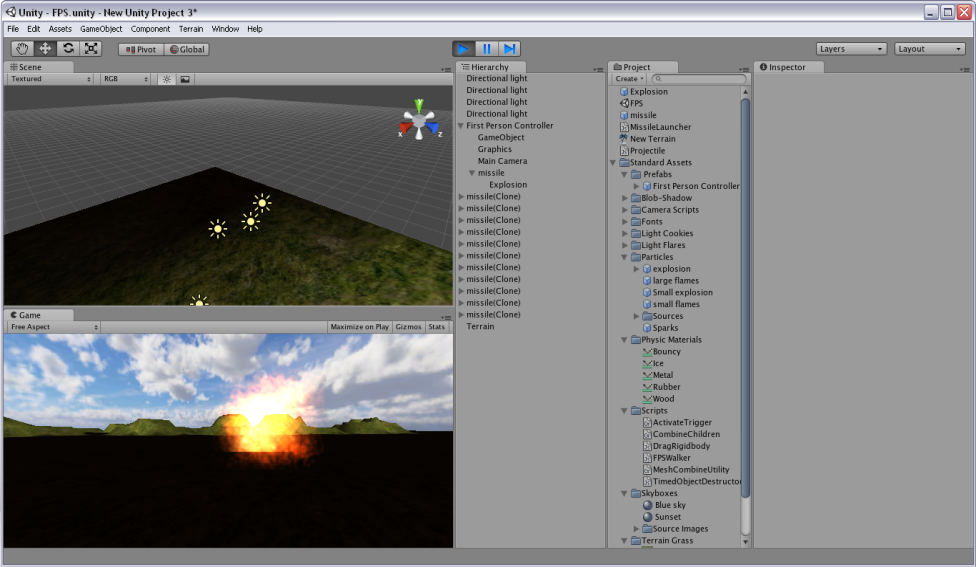Click the Create button in Project panel
Screen dimensions: 976x567
tap(629, 79)
